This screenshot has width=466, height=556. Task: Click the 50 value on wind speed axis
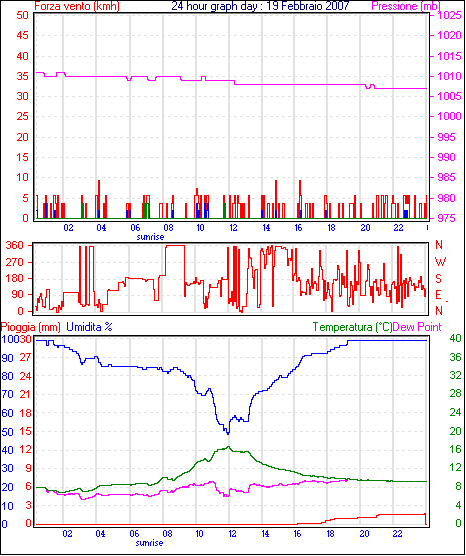pos(22,15)
